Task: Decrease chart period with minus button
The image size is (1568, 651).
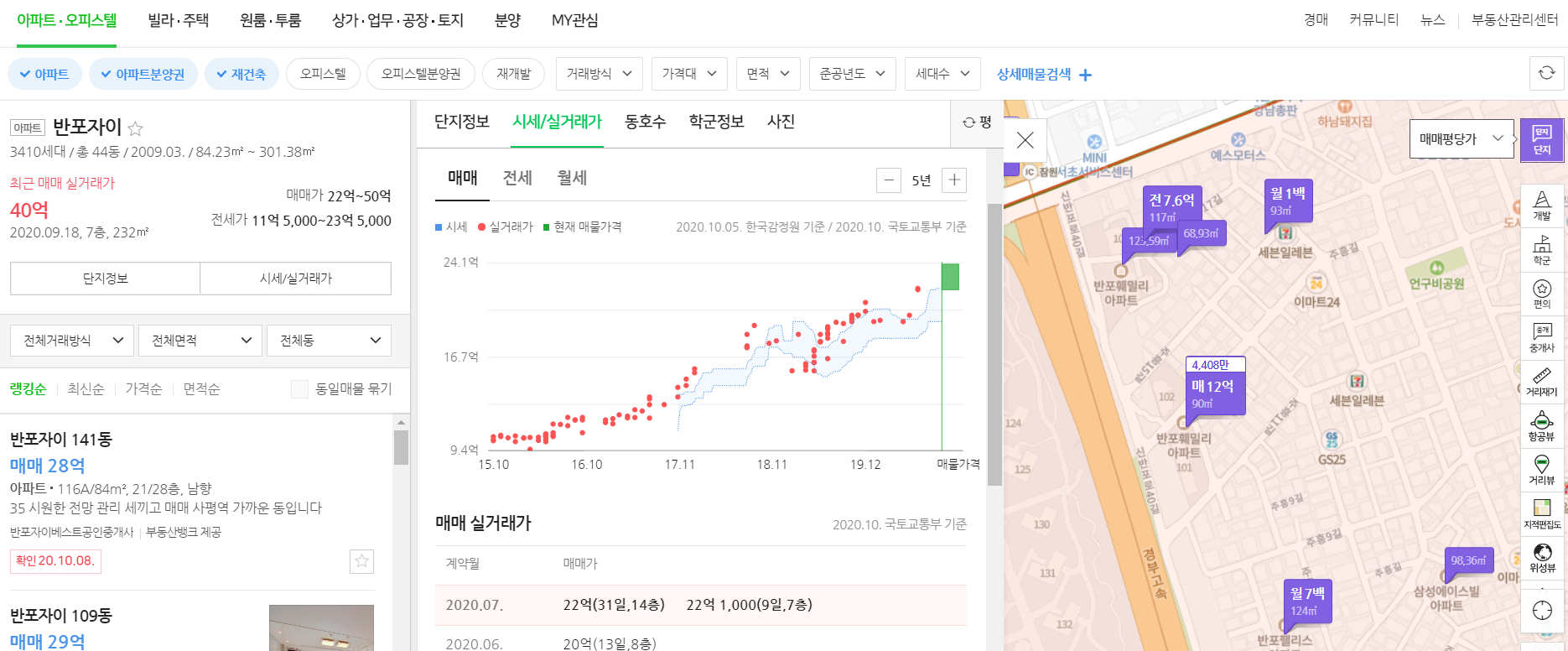Action: [888, 180]
